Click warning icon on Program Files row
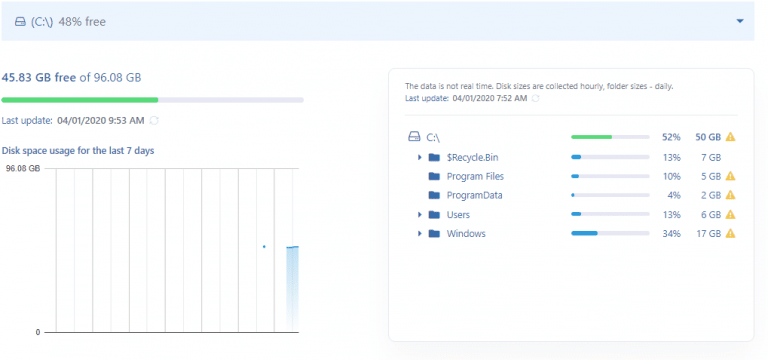 tap(730, 176)
